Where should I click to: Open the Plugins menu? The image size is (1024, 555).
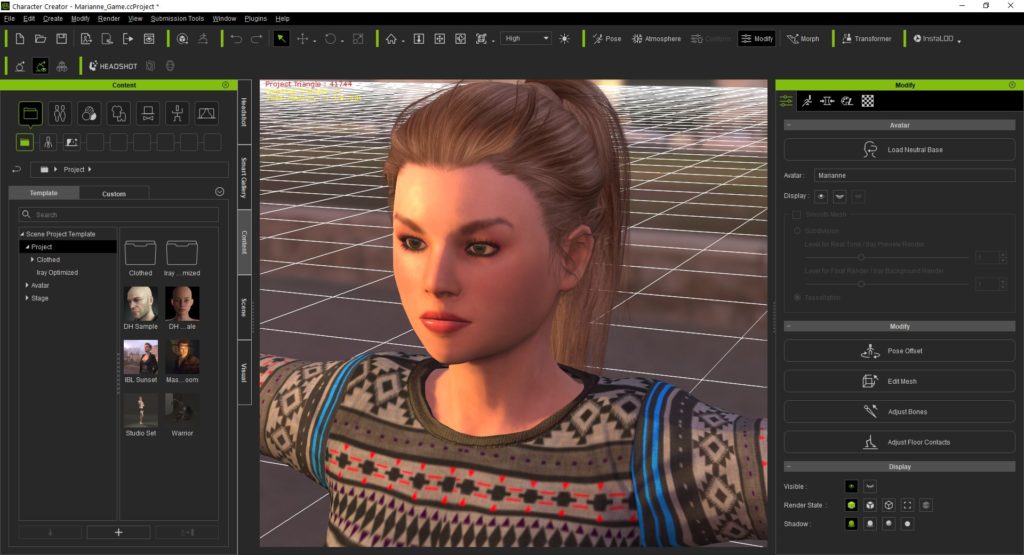coord(255,19)
